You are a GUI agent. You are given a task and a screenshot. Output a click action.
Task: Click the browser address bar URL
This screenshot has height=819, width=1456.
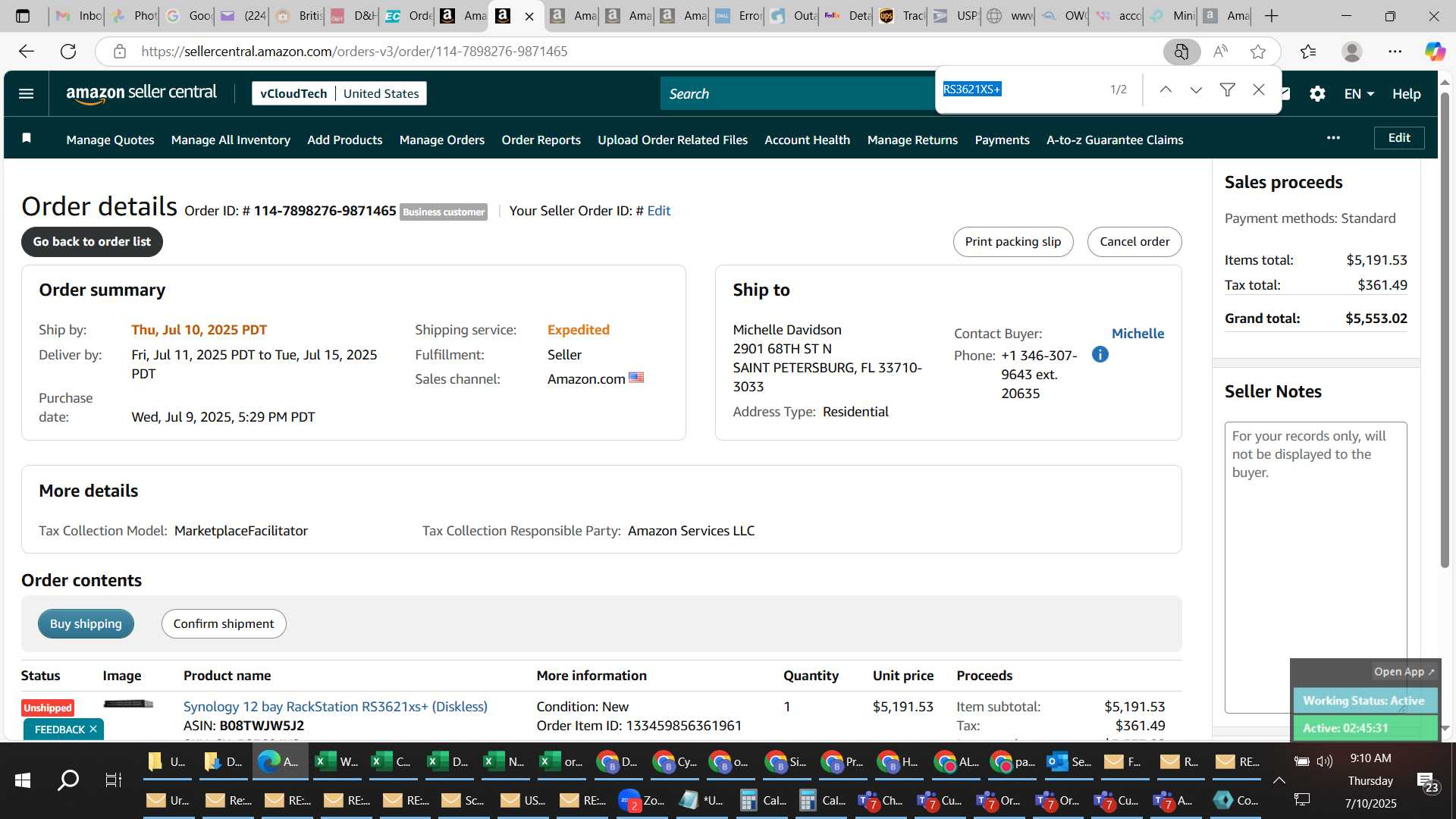click(354, 51)
